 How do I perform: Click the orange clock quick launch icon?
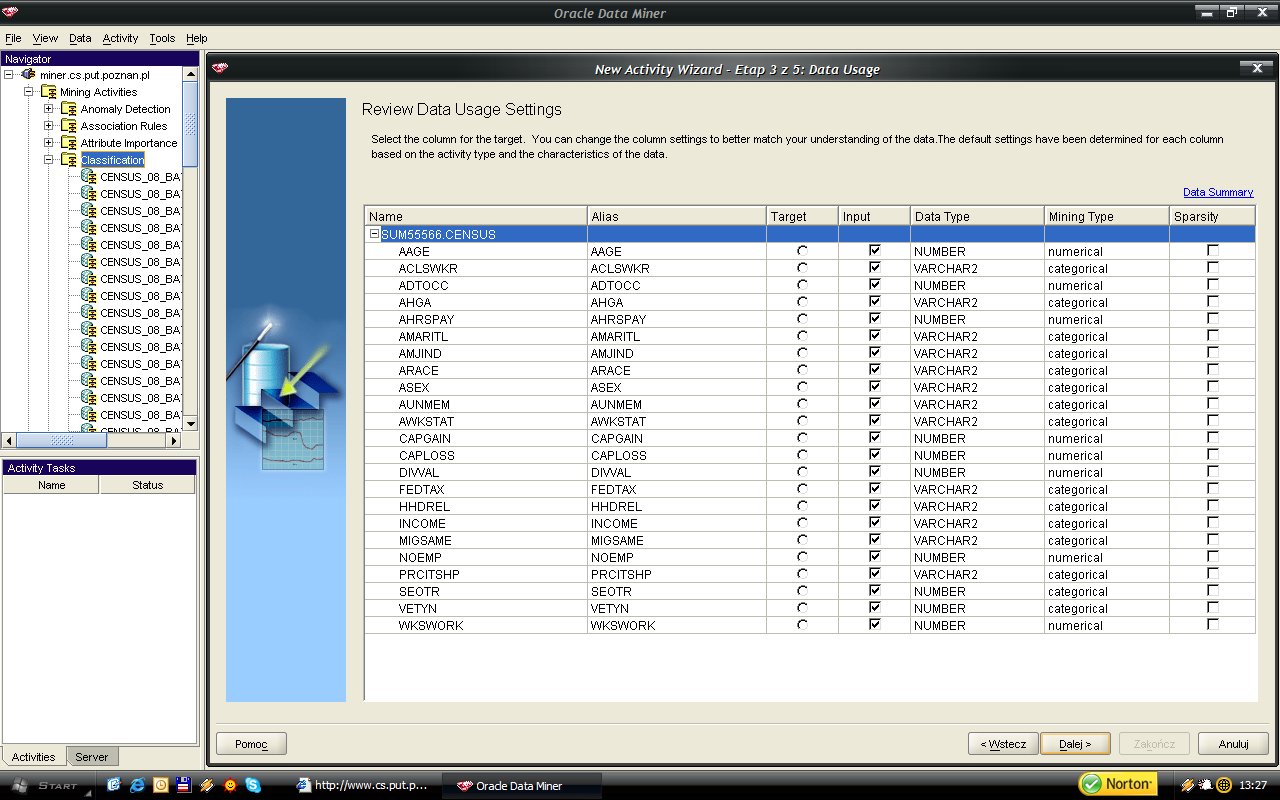pyautogui.click(x=160, y=785)
